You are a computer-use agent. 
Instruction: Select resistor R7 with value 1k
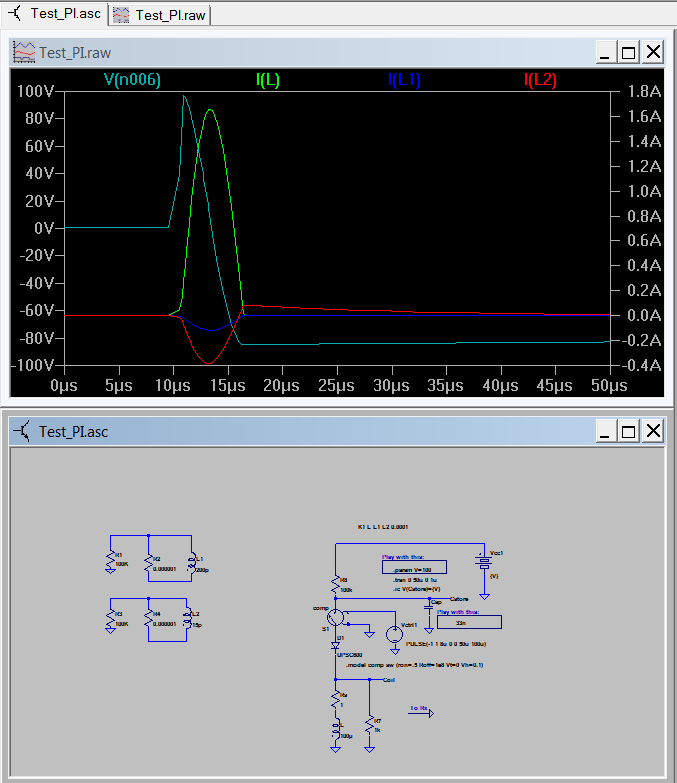(x=369, y=725)
